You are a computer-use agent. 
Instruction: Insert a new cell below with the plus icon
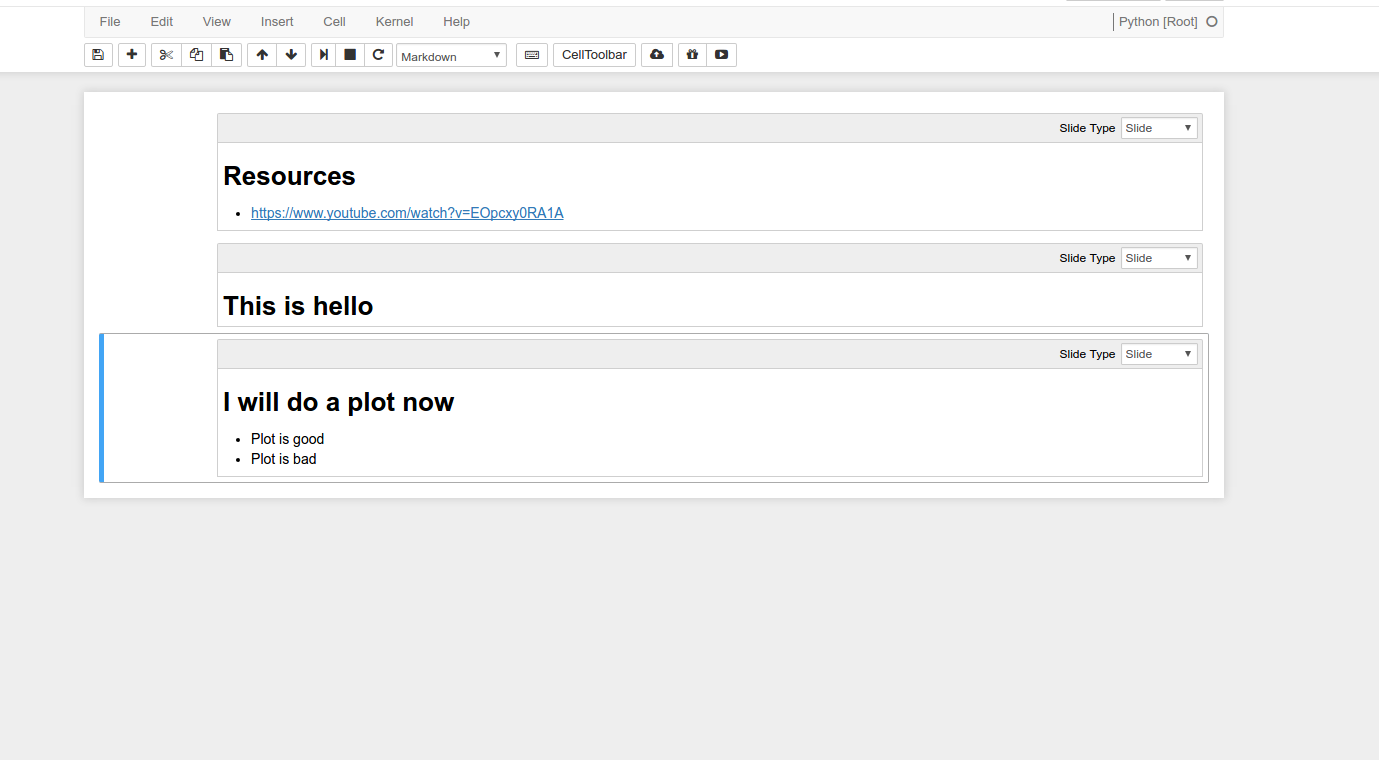tap(132, 55)
